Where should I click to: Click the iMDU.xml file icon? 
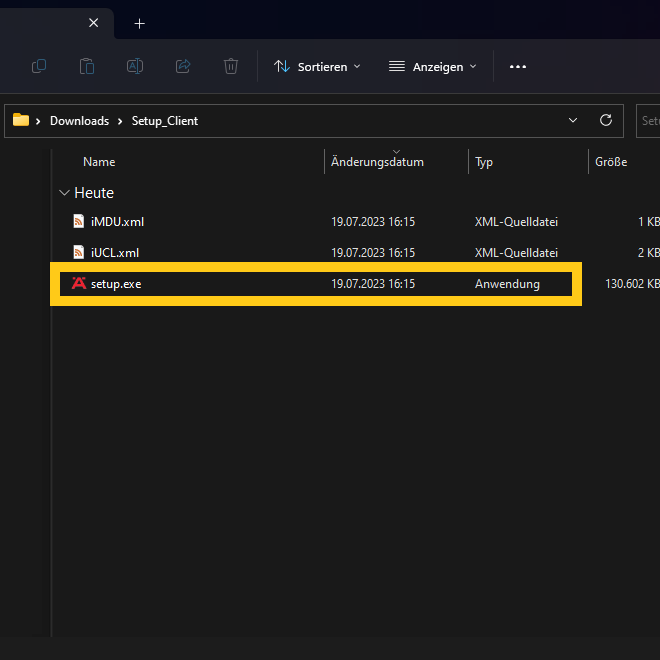[79, 221]
